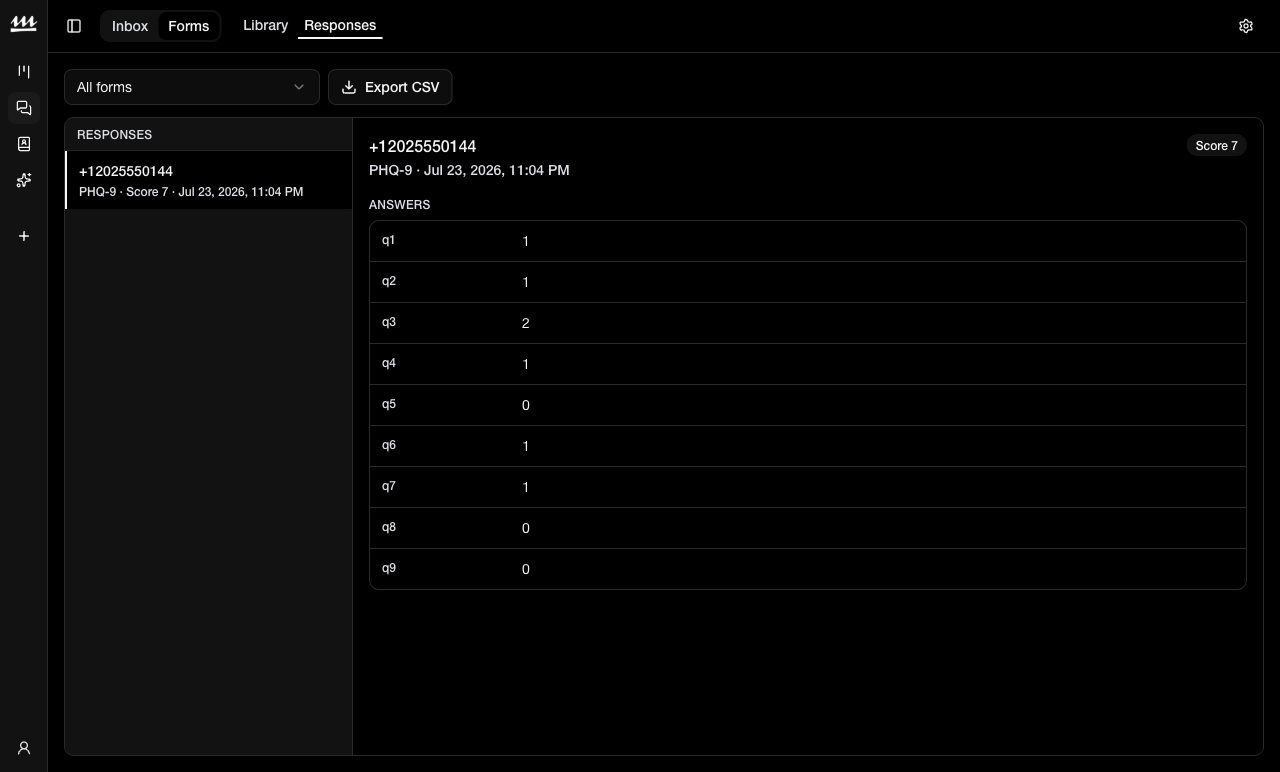This screenshot has width=1280, height=772.
Task: Click the value 0 for q9
Action: [526, 569]
